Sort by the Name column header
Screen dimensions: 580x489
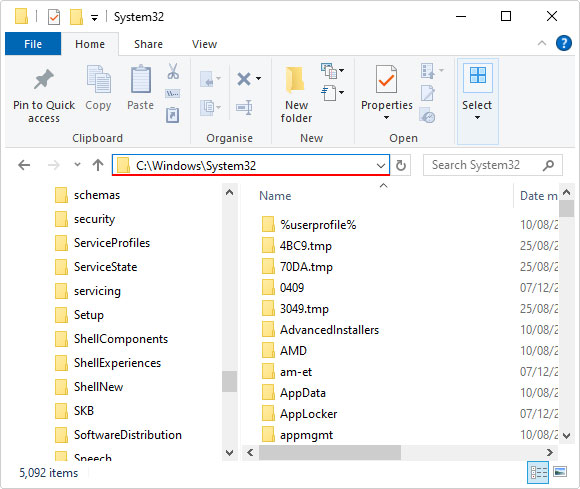pyautogui.click(x=275, y=196)
